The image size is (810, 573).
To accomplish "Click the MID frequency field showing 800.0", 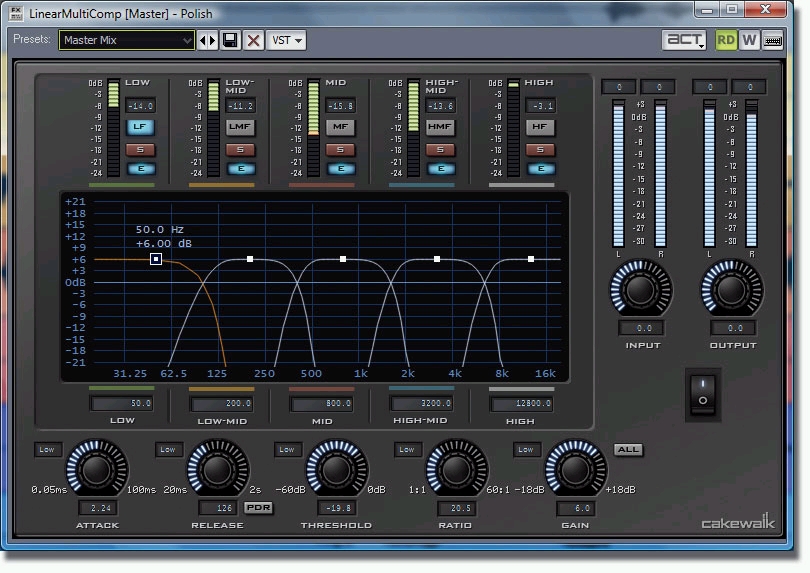I will (322, 403).
